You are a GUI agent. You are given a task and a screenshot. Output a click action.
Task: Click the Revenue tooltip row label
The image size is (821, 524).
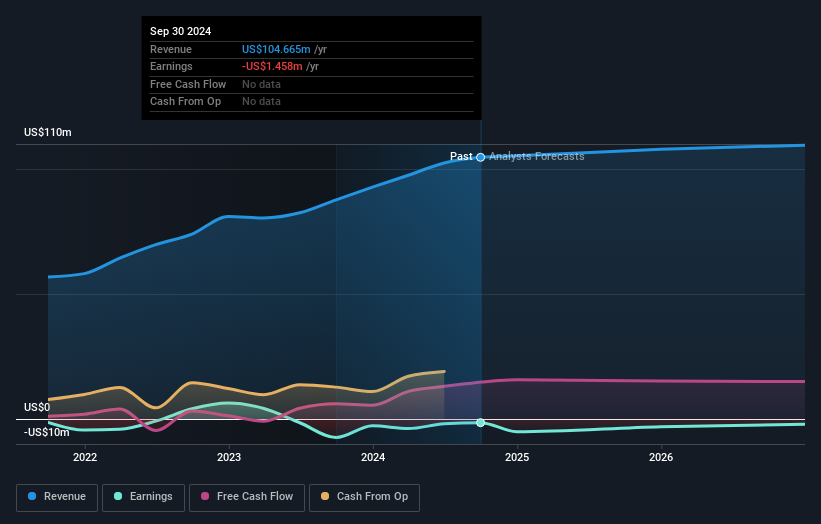pyautogui.click(x=171, y=49)
